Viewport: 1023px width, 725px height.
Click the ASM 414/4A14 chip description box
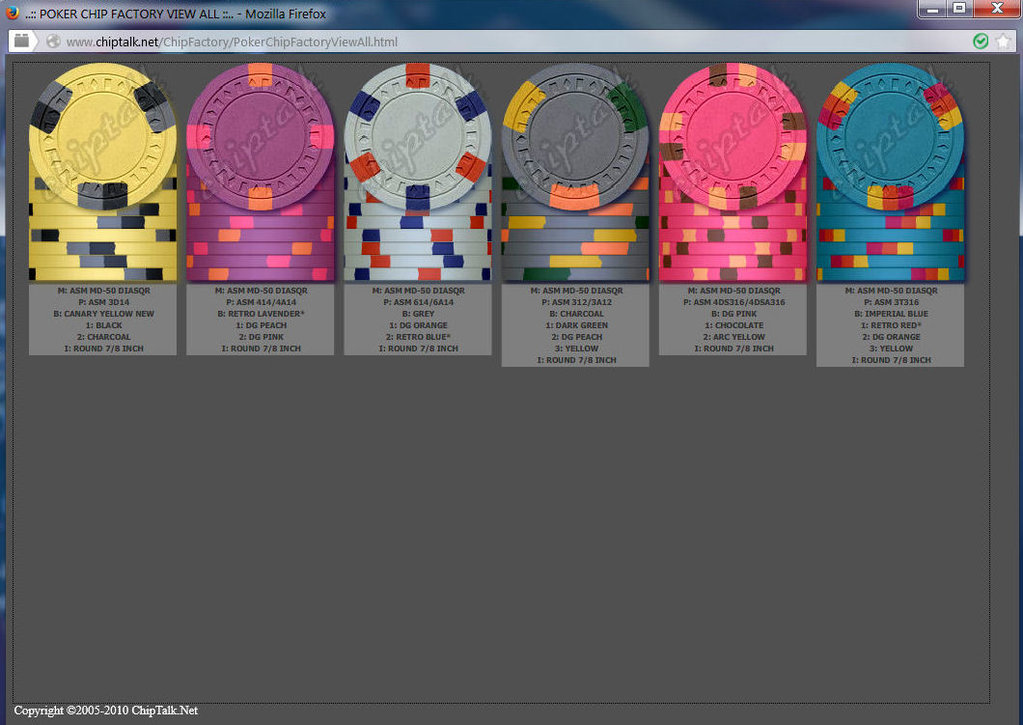(x=260, y=319)
